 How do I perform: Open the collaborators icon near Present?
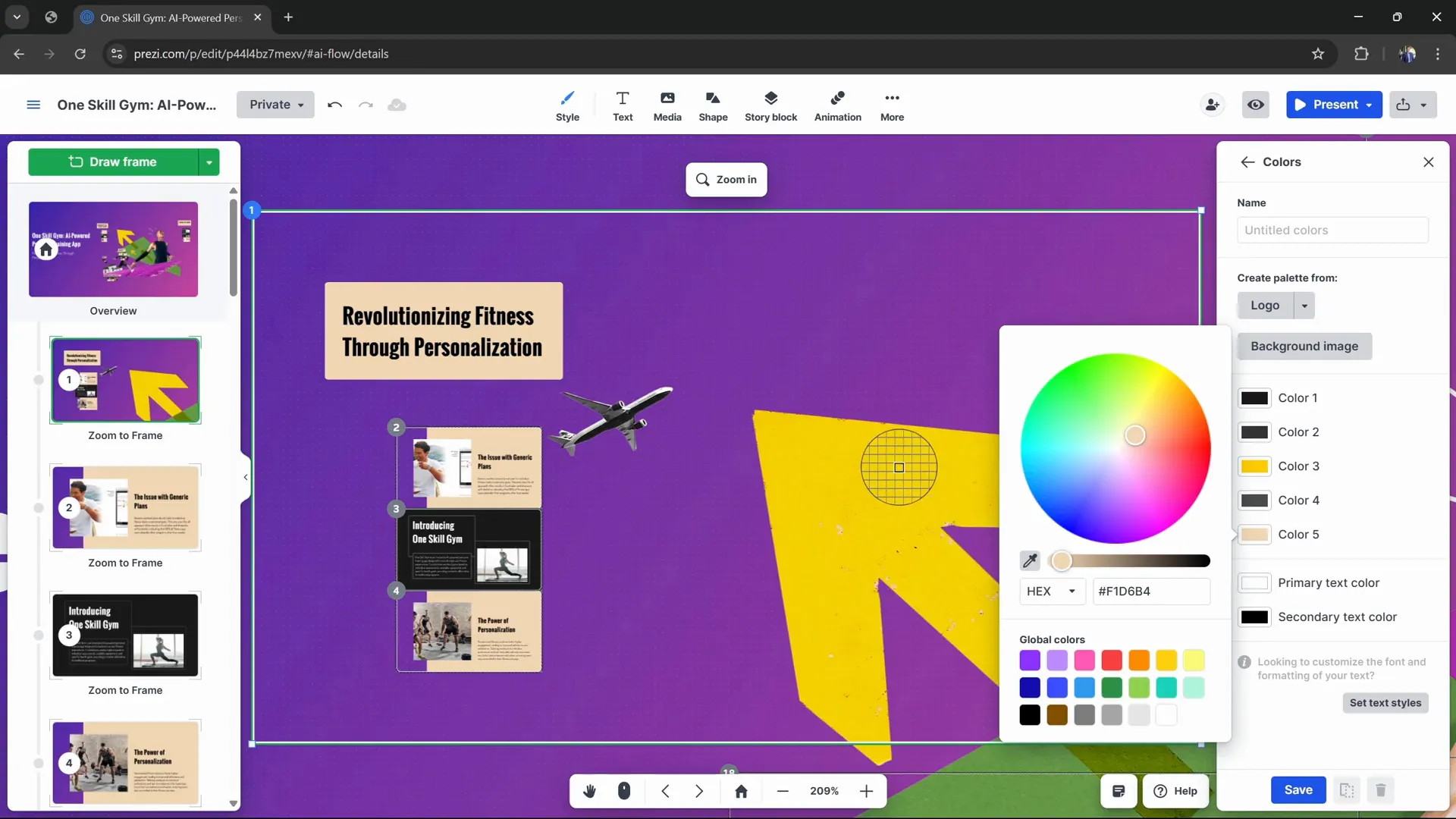pos(1212,105)
